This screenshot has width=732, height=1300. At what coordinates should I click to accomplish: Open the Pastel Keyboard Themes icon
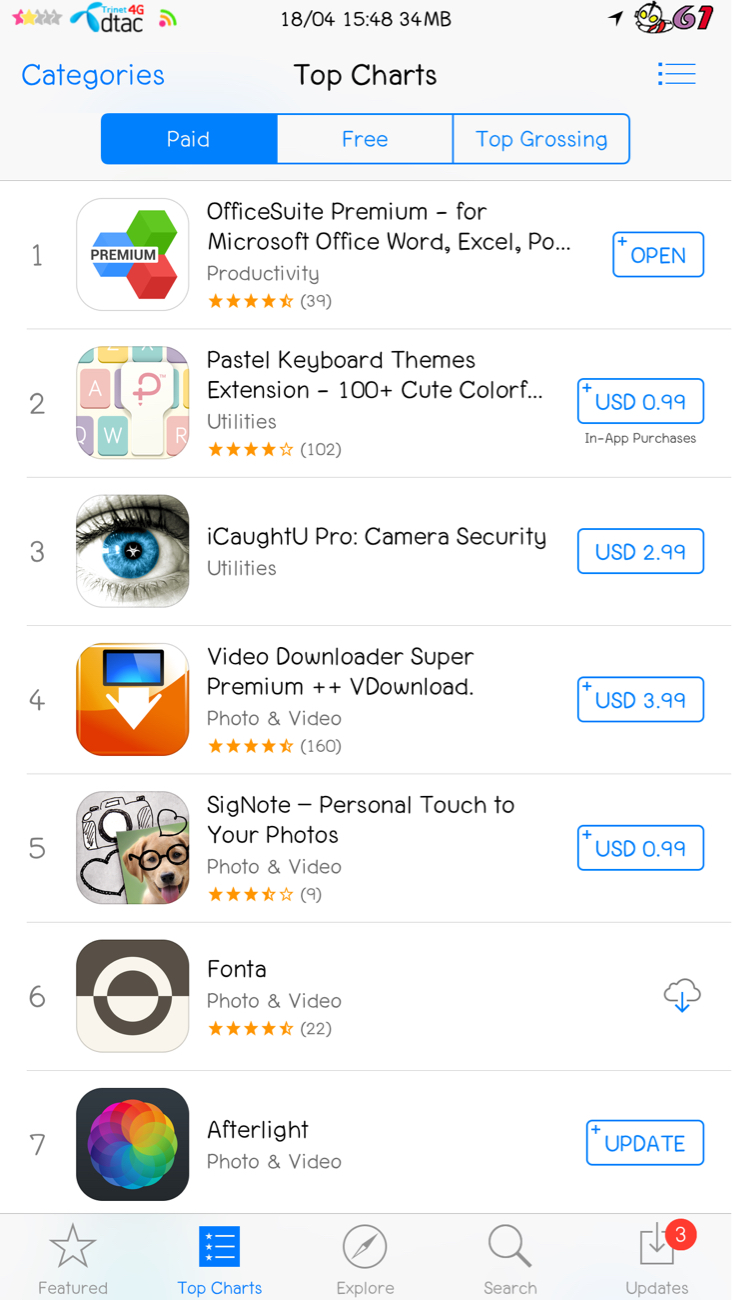coord(133,402)
